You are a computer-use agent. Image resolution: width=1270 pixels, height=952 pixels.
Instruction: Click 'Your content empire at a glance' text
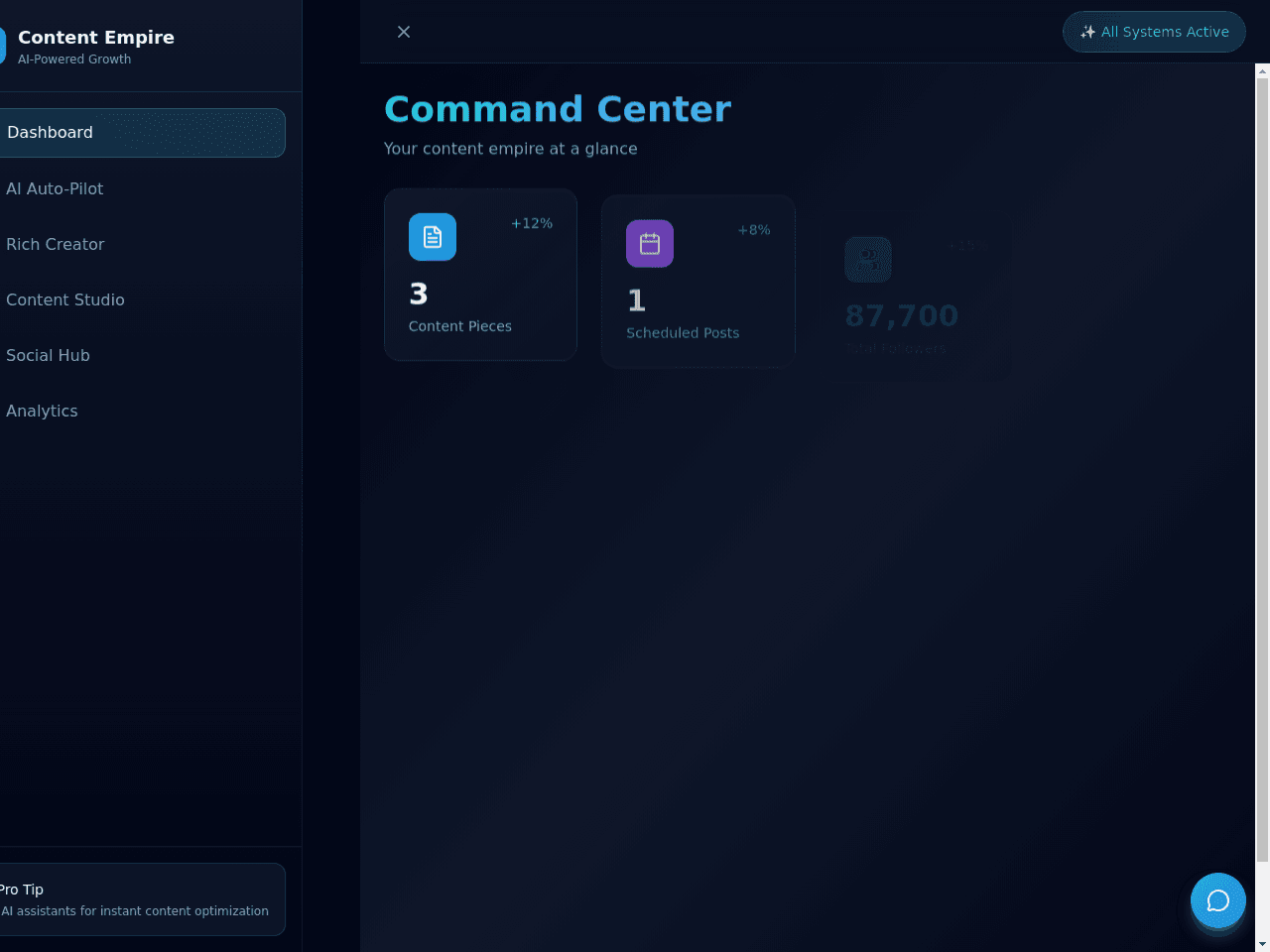pyautogui.click(x=511, y=149)
